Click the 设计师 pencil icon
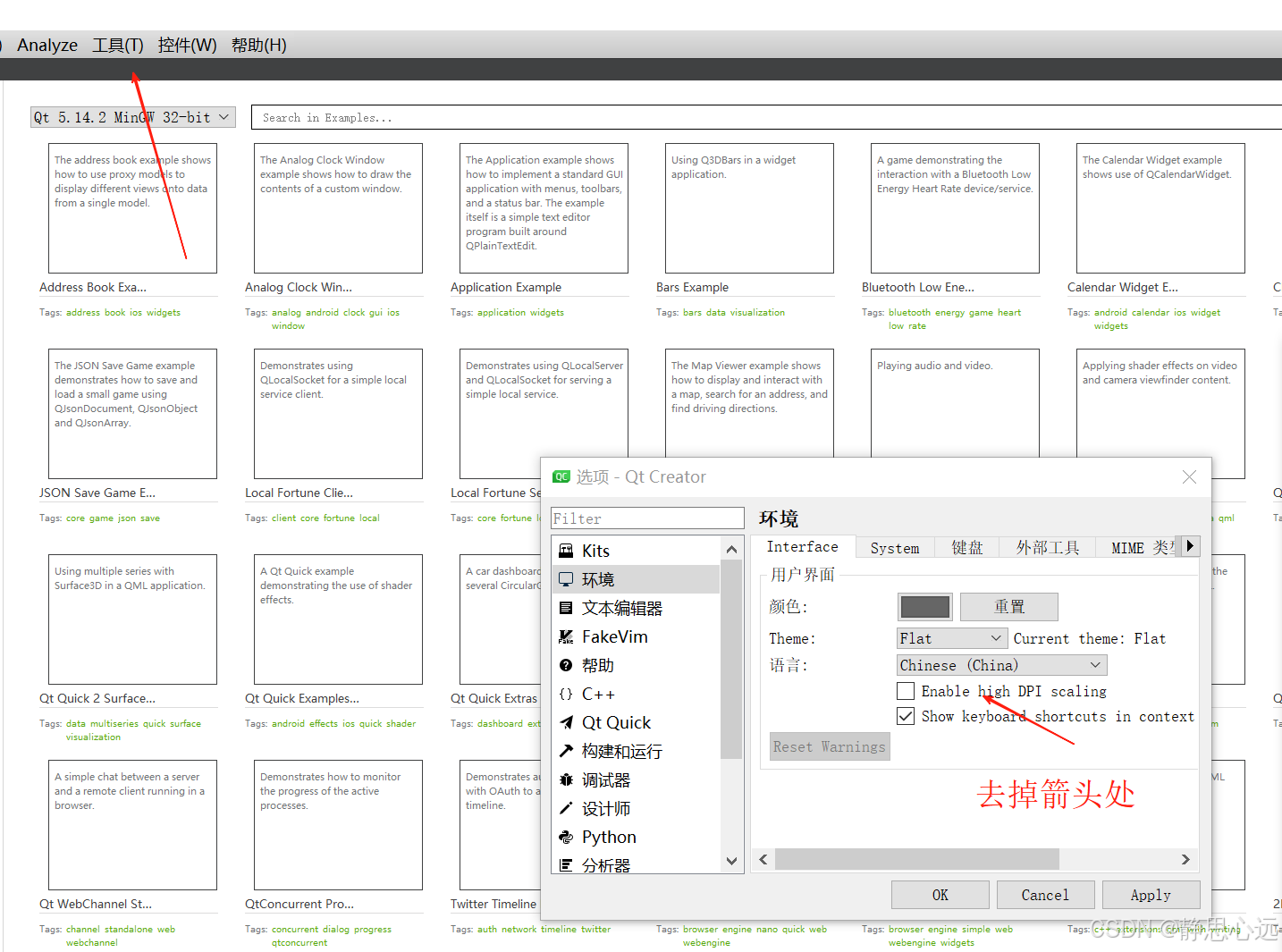 [566, 808]
